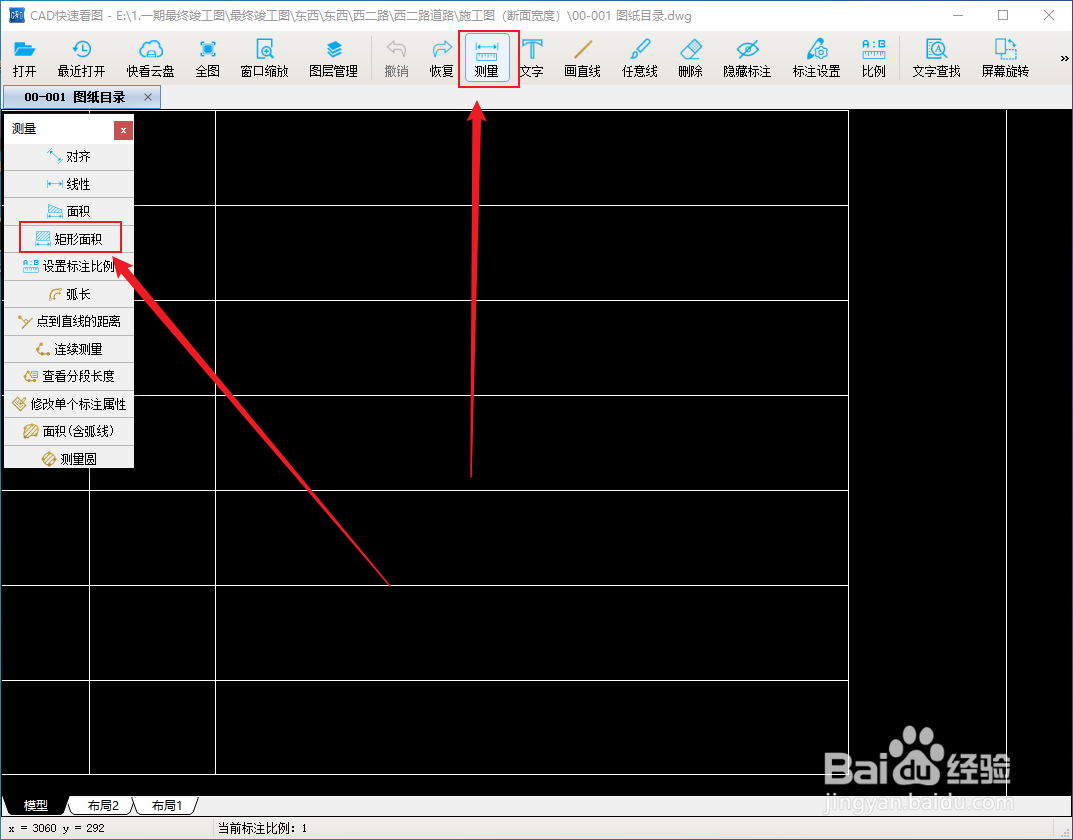Minimize the CAD快速看图 window

click(x=958, y=15)
